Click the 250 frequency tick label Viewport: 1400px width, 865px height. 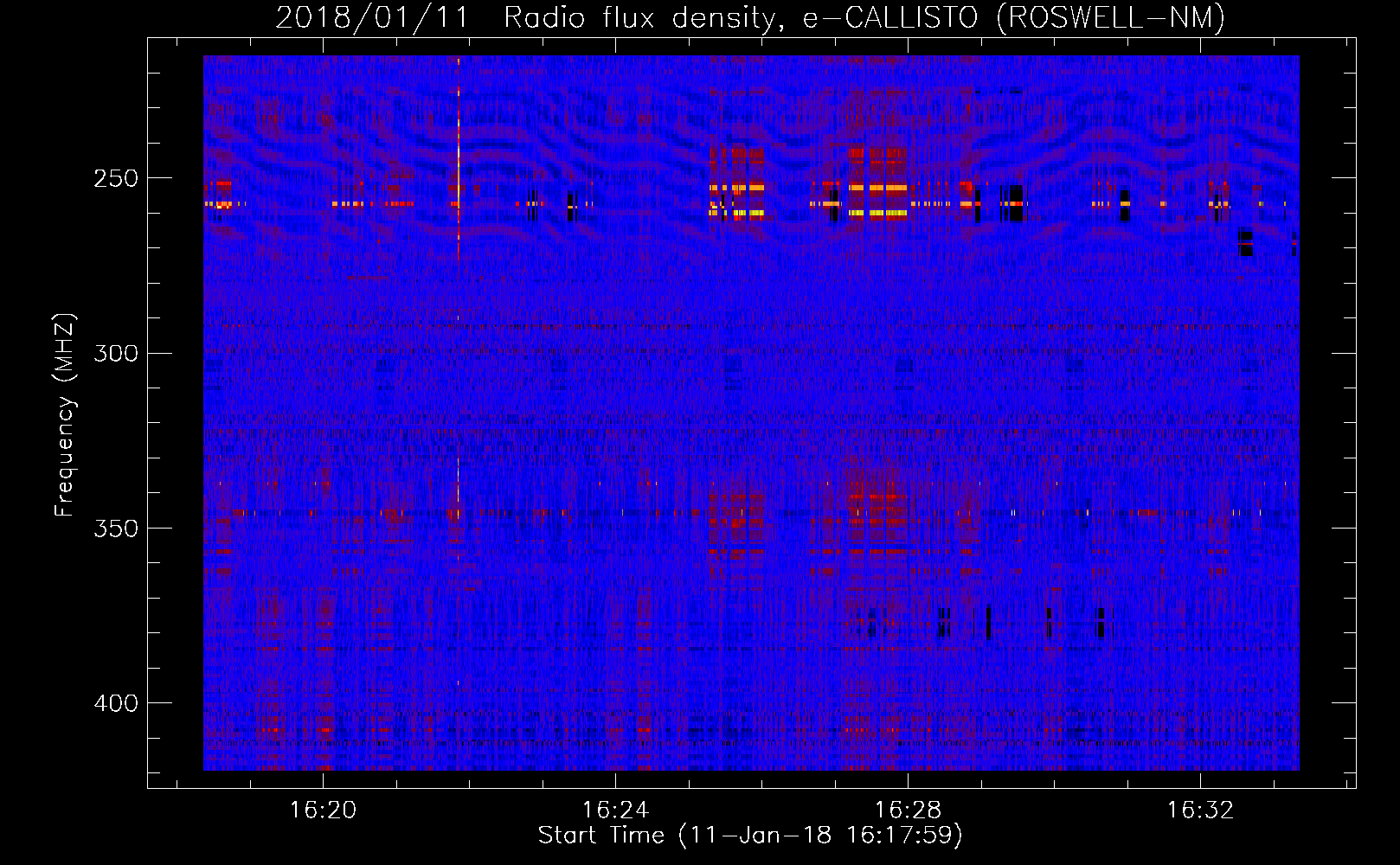point(116,179)
